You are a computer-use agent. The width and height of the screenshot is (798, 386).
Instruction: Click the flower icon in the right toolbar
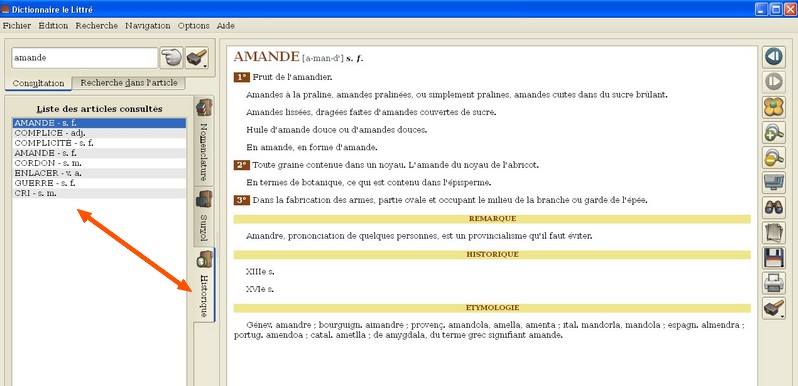pos(774,107)
